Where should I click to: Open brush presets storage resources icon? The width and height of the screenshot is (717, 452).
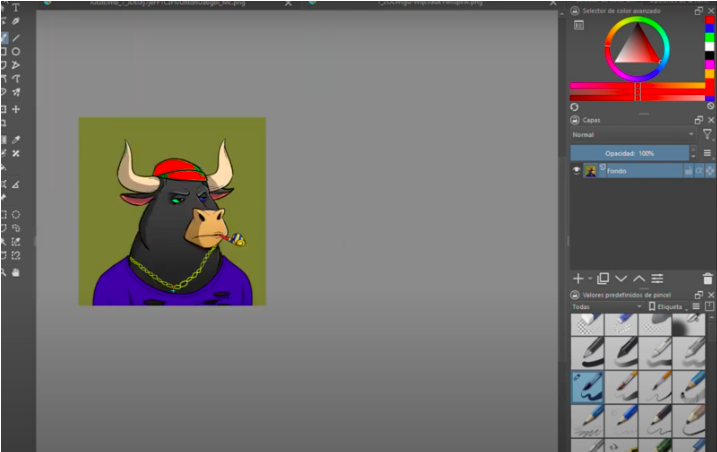(709, 307)
